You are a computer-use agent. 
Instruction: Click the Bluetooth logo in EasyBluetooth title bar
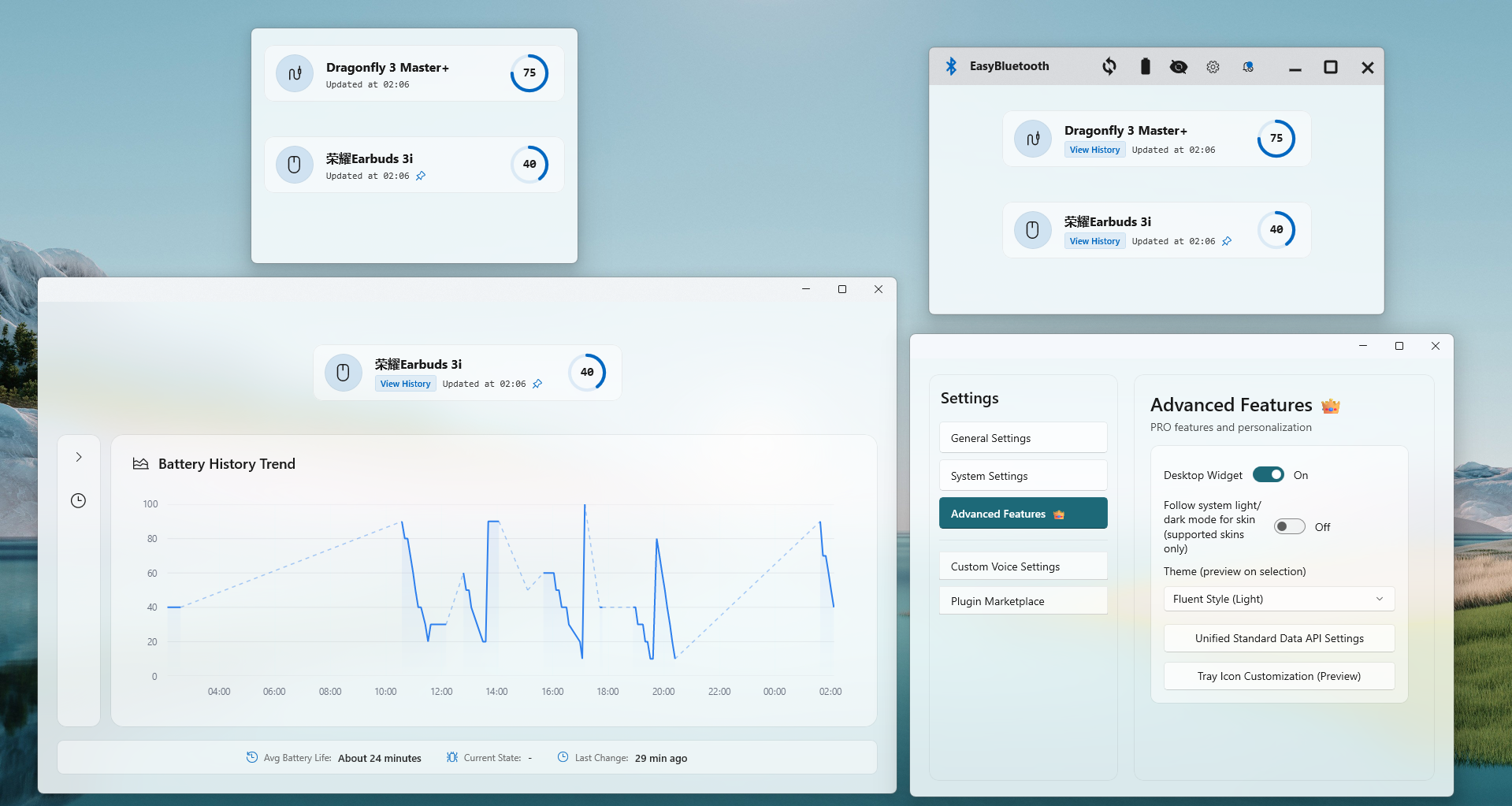point(951,66)
